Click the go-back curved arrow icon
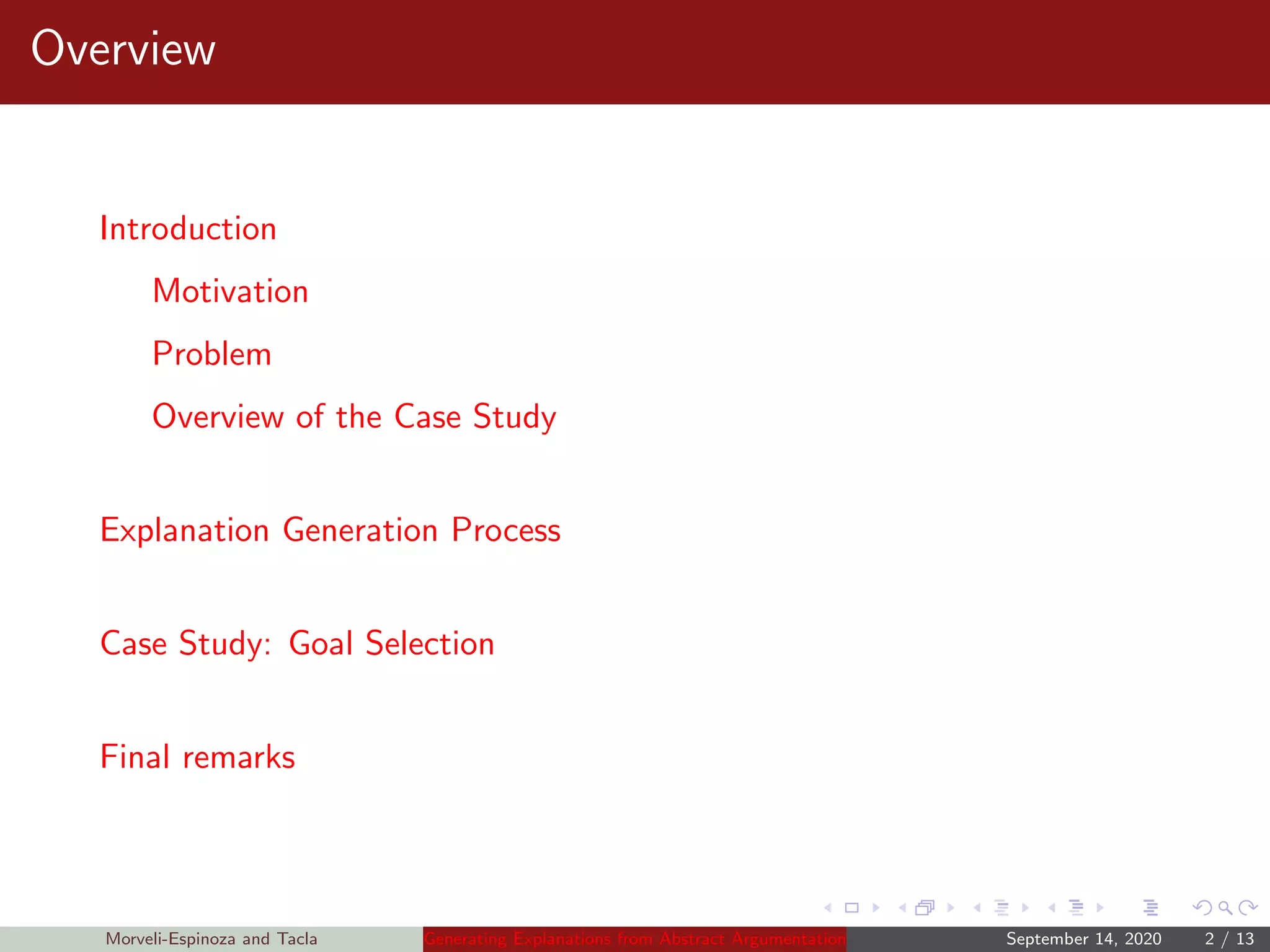Viewport: 1270px width, 952px height. (1202, 908)
